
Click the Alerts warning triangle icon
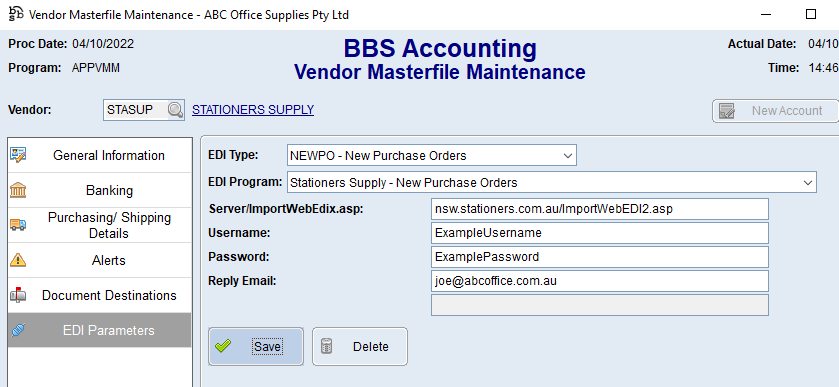click(18, 260)
